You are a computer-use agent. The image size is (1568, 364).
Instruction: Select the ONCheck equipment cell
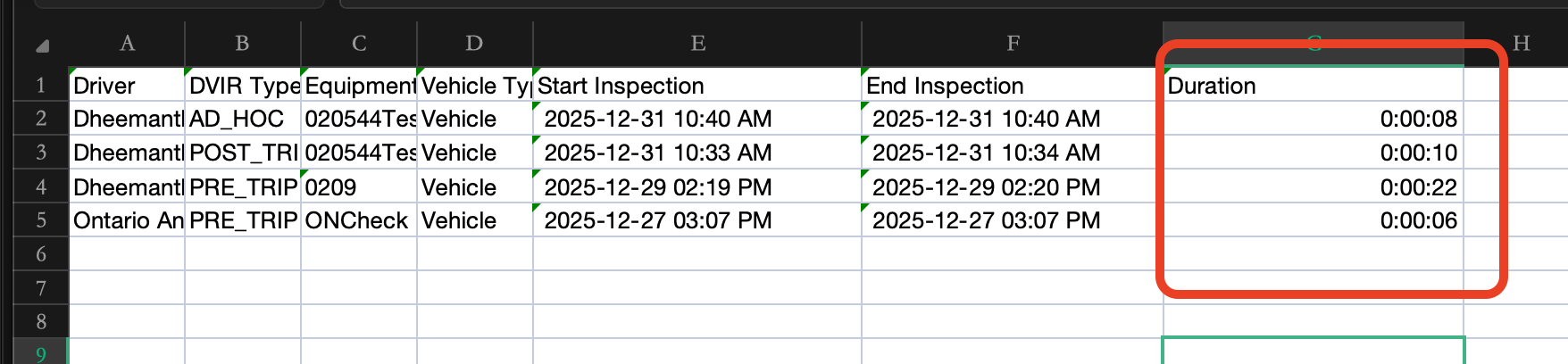(359, 220)
